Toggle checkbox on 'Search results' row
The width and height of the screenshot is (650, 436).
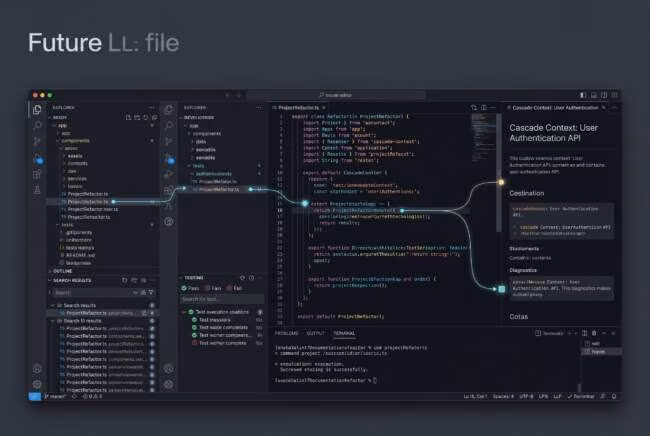(x=152, y=305)
